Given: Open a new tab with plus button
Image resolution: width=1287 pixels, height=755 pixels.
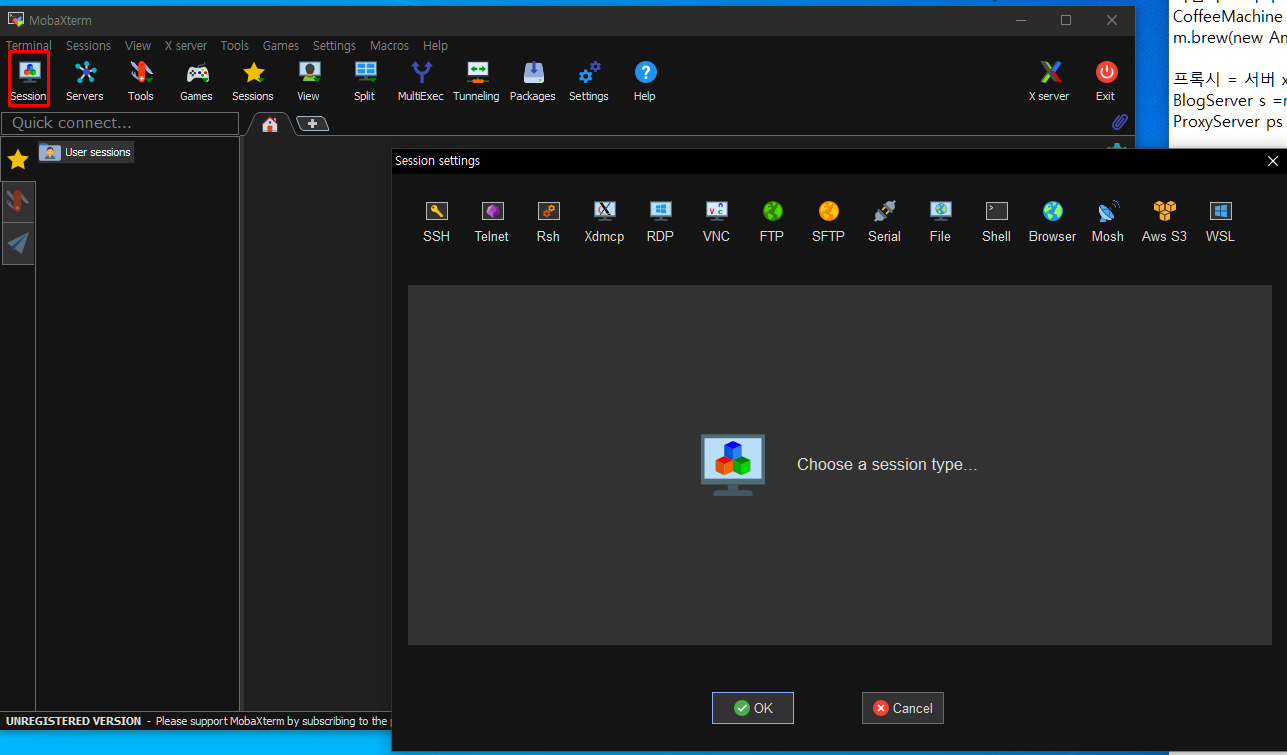Looking at the screenshot, I should pyautogui.click(x=313, y=124).
